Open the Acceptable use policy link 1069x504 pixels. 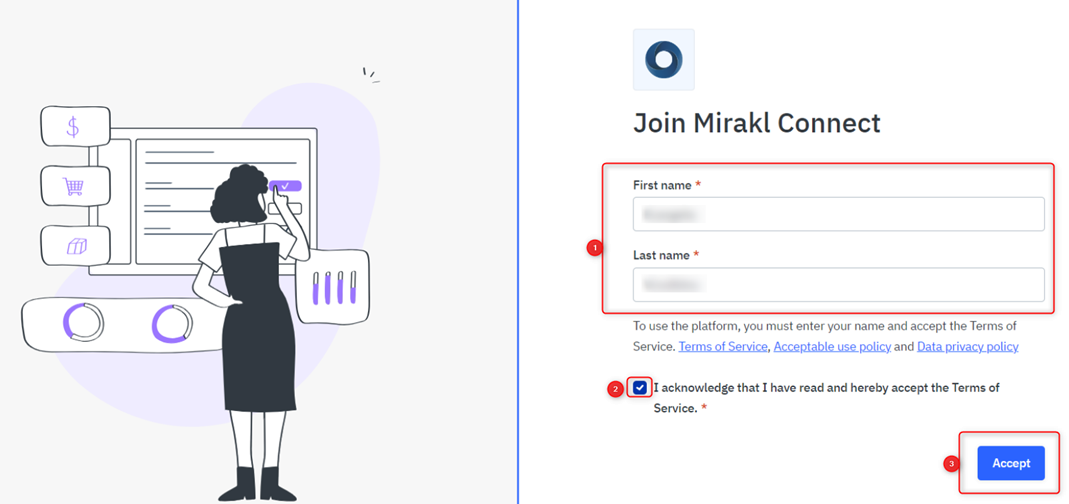[x=832, y=346]
